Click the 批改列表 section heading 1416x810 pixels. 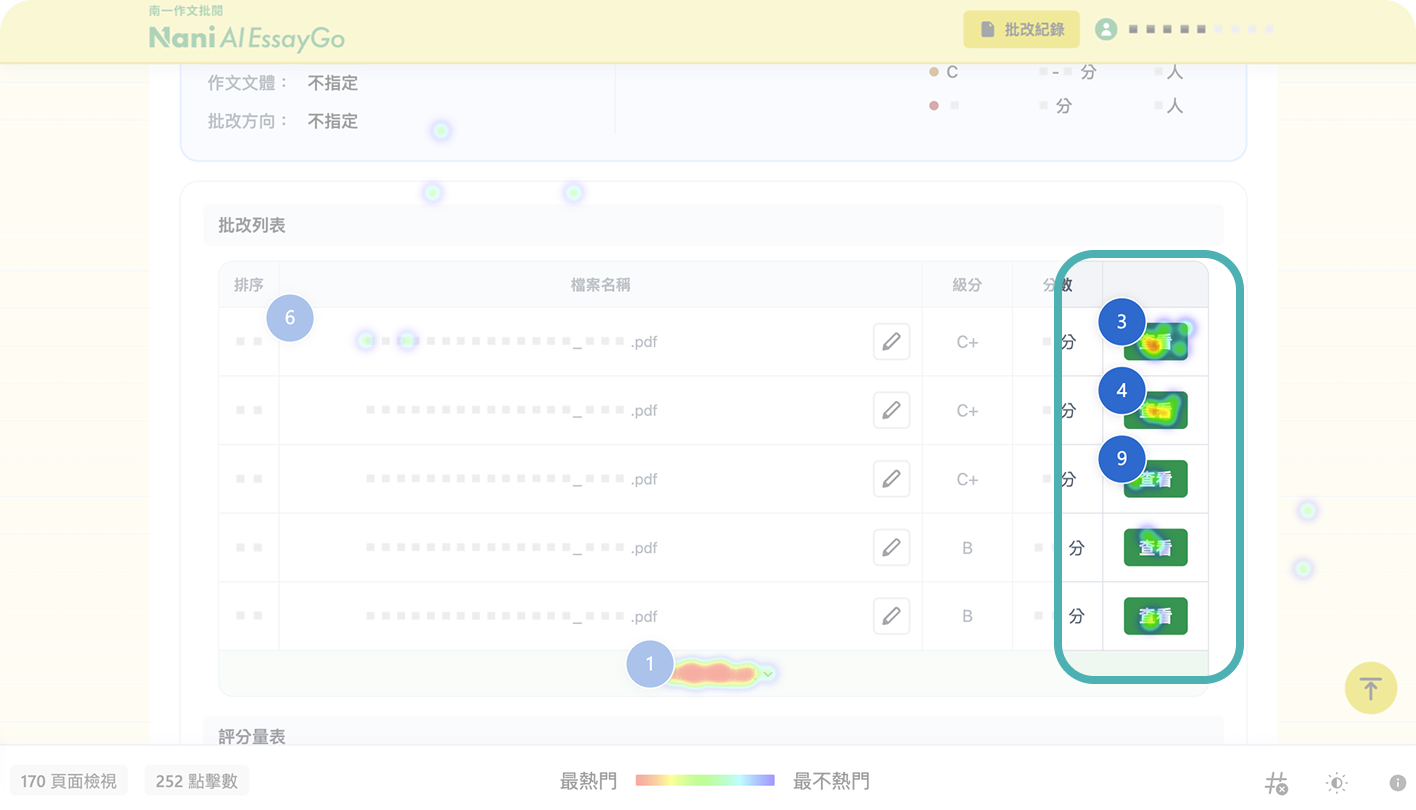[252, 226]
